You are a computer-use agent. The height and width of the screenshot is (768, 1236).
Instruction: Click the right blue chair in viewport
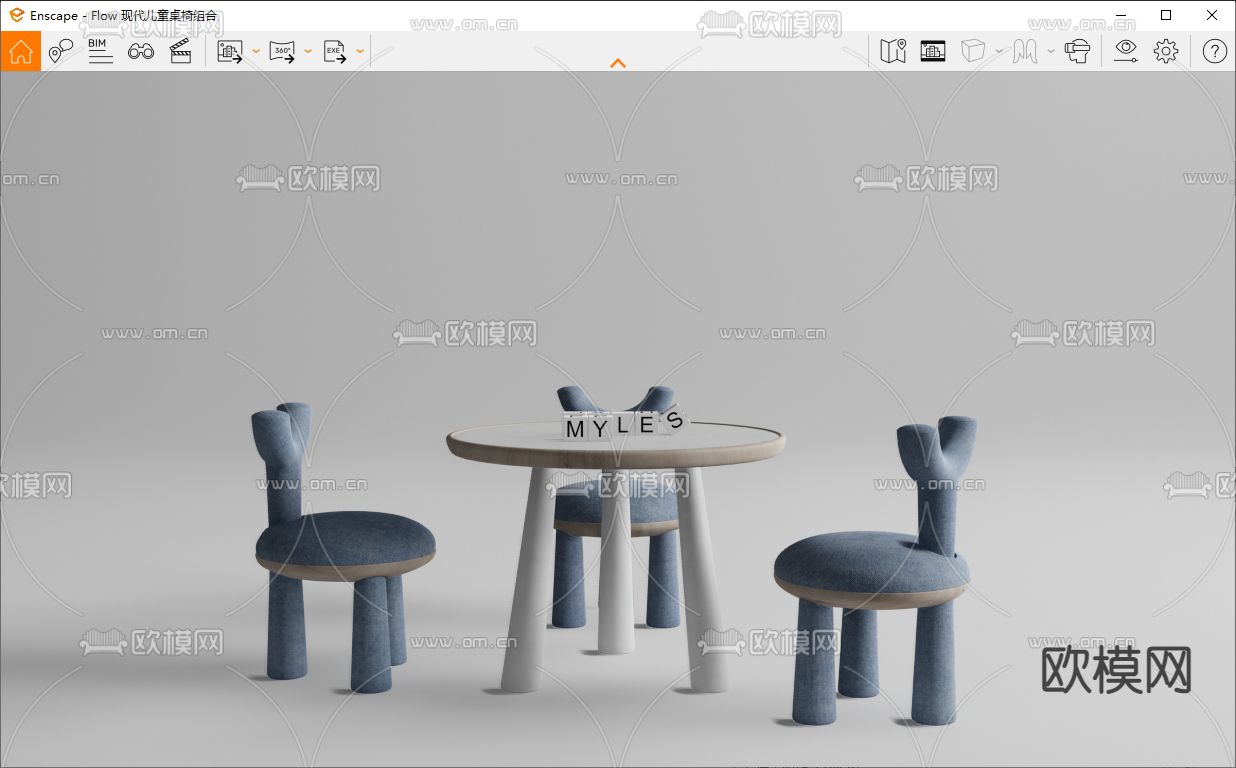pos(875,572)
